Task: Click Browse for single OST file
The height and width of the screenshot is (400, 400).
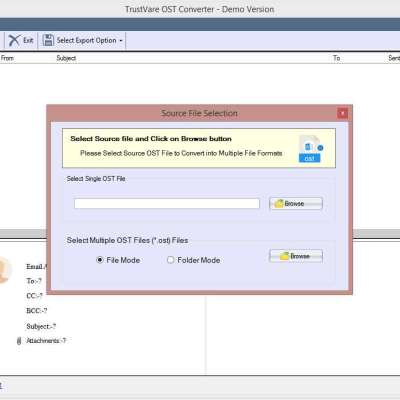Action: (296, 203)
